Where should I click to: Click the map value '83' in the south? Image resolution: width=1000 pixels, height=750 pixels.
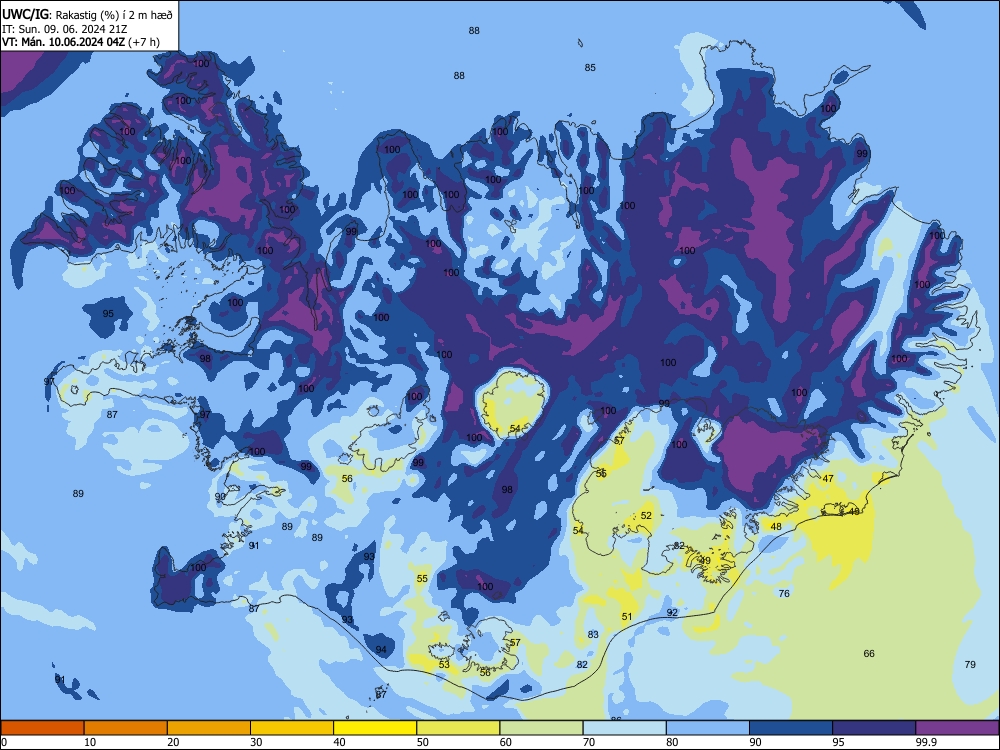click(593, 634)
